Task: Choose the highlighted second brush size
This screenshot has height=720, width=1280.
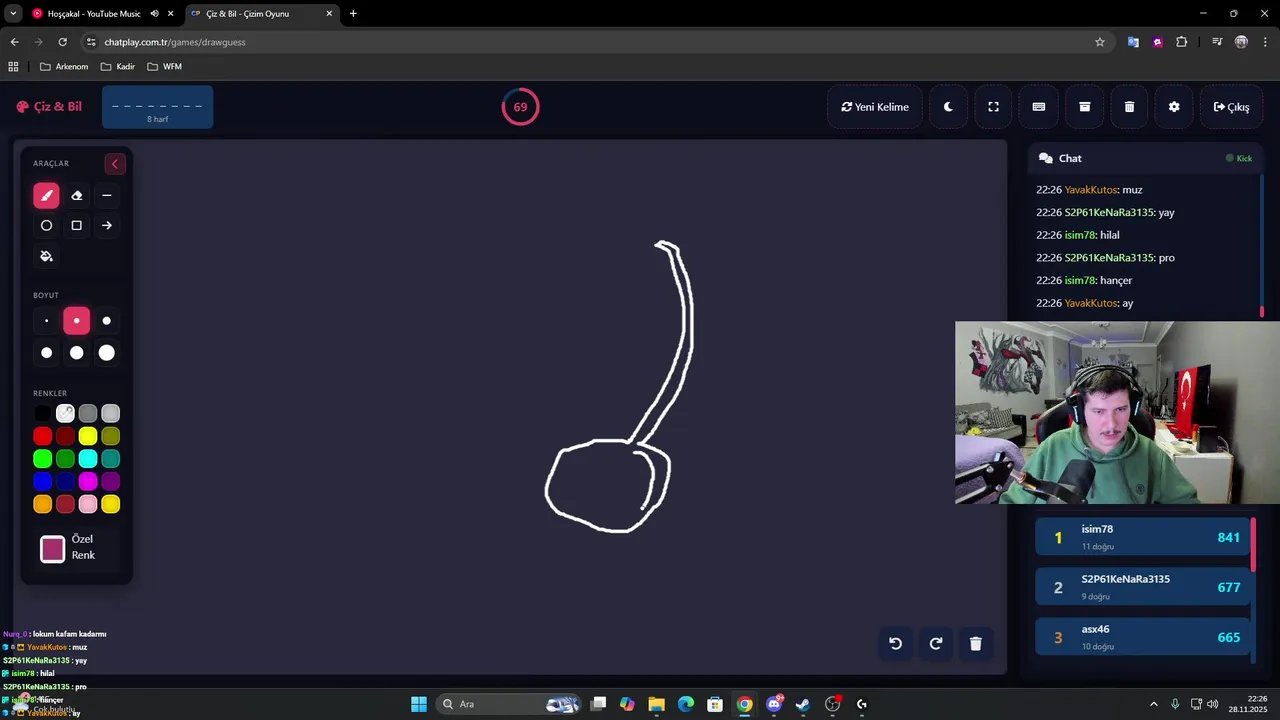Action: [76, 321]
